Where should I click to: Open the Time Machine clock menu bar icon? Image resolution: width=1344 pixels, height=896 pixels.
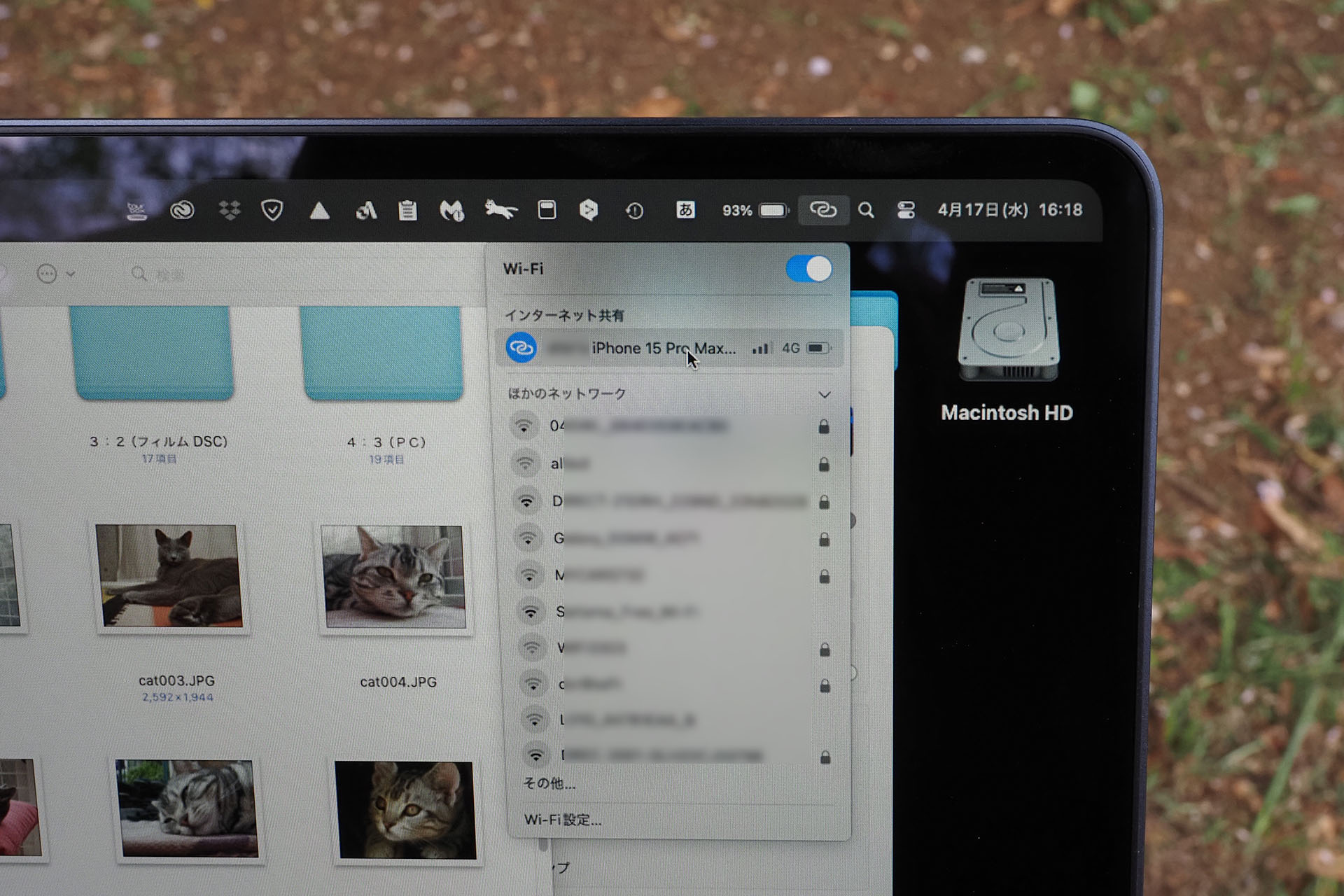[x=635, y=211]
